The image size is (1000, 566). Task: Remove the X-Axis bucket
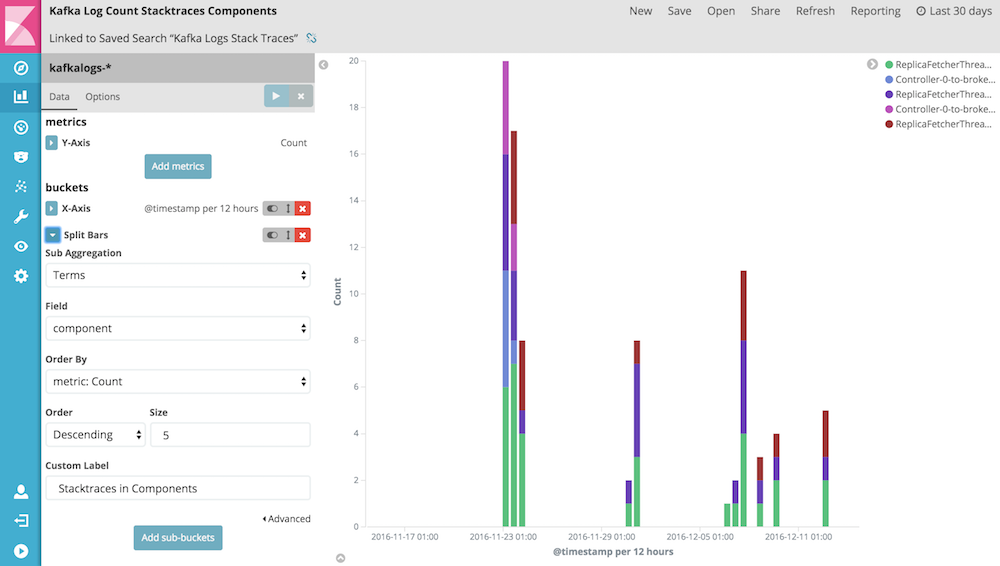pyautogui.click(x=303, y=209)
